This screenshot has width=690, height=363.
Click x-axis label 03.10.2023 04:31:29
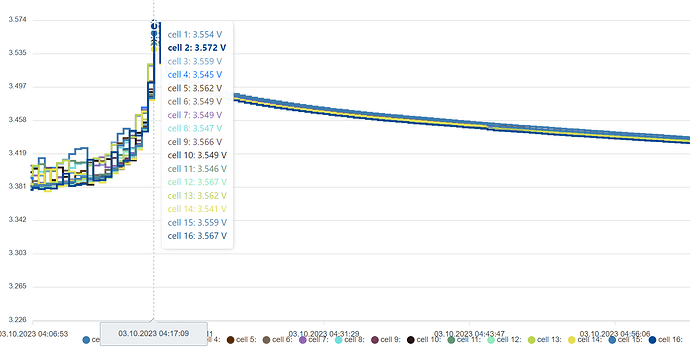324,334
